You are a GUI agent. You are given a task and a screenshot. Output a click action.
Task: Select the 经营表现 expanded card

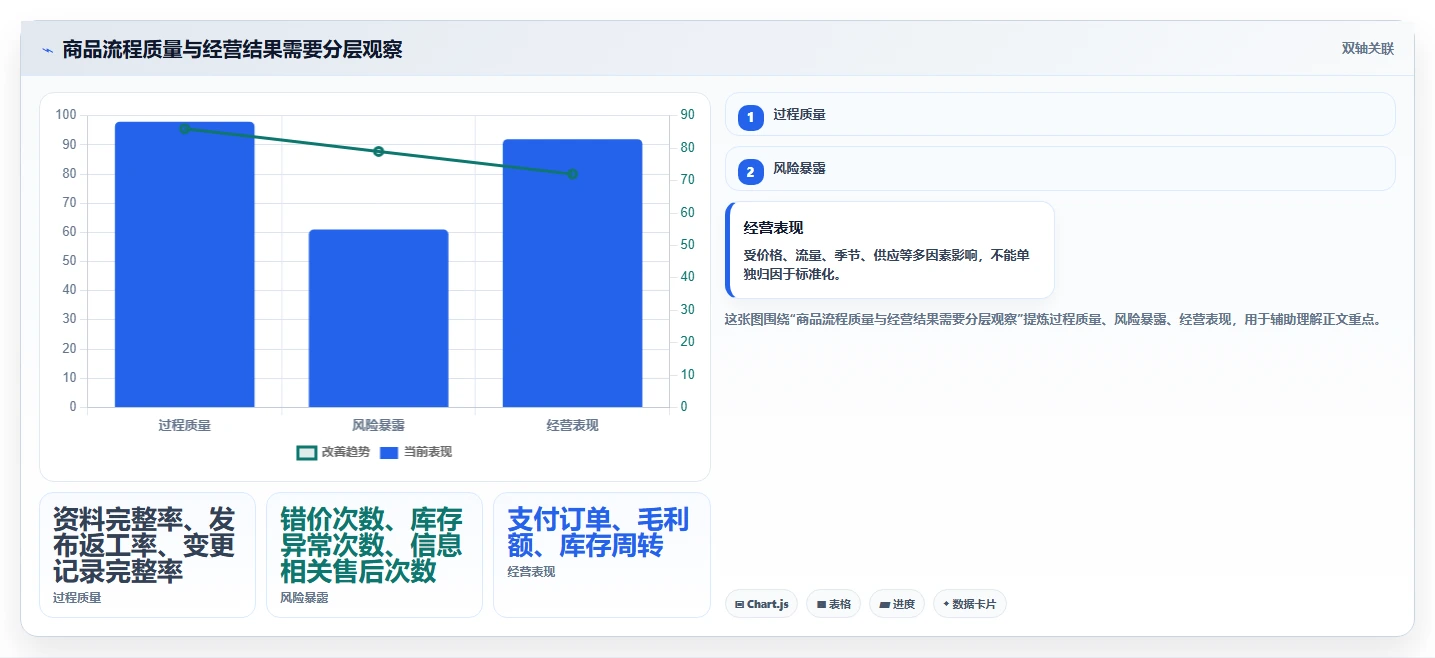(x=889, y=250)
